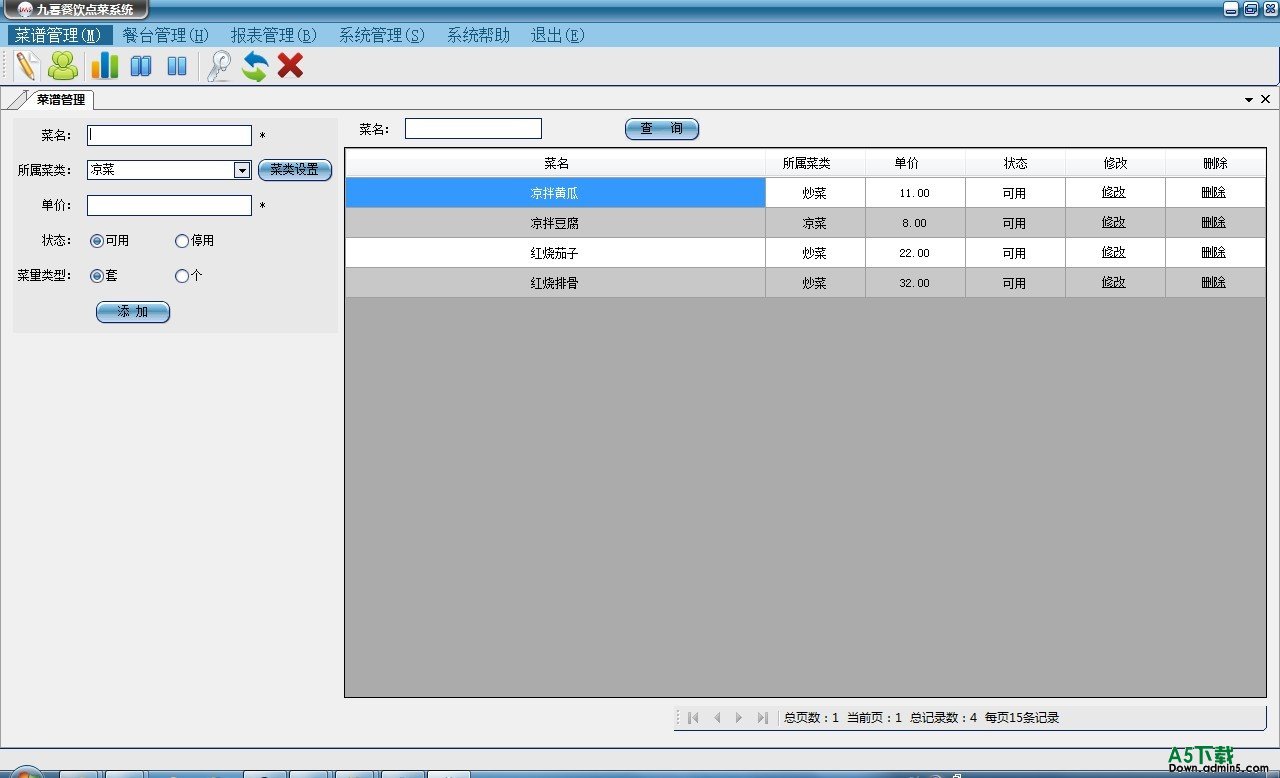Open the tab list arrow beside the tab close X
Viewport: 1280px width, 778px height.
coord(1249,100)
